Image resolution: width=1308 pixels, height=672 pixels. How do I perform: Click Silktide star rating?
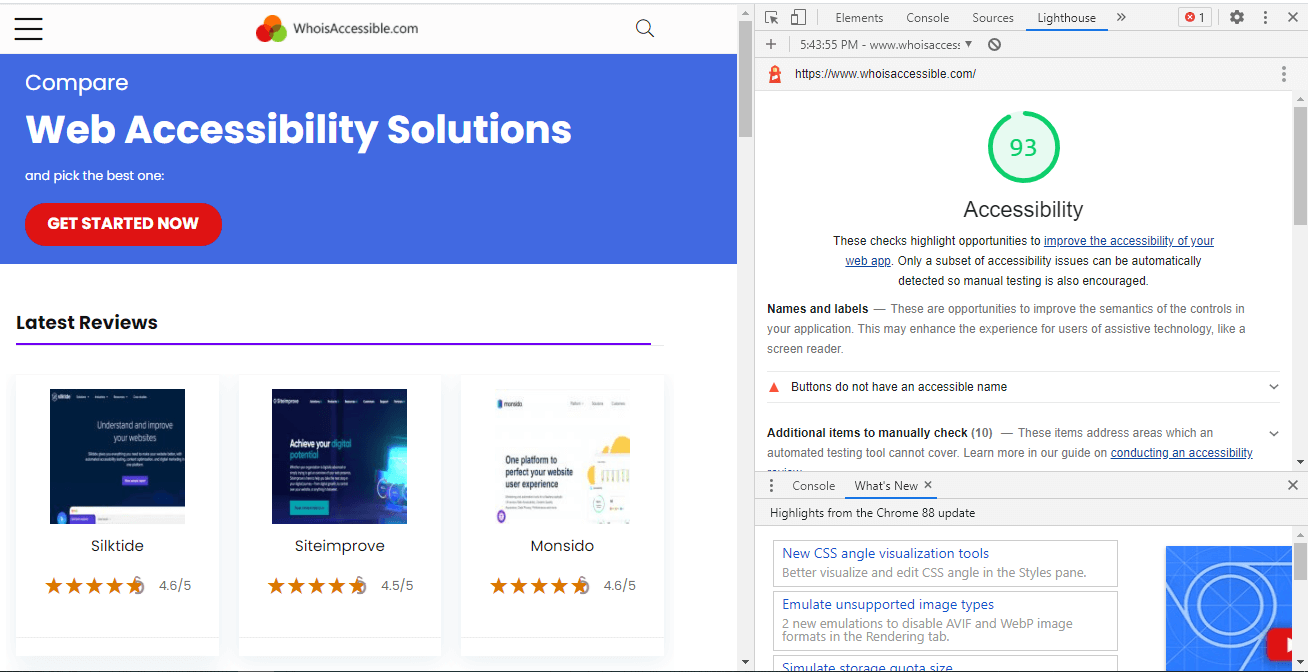tap(96, 585)
